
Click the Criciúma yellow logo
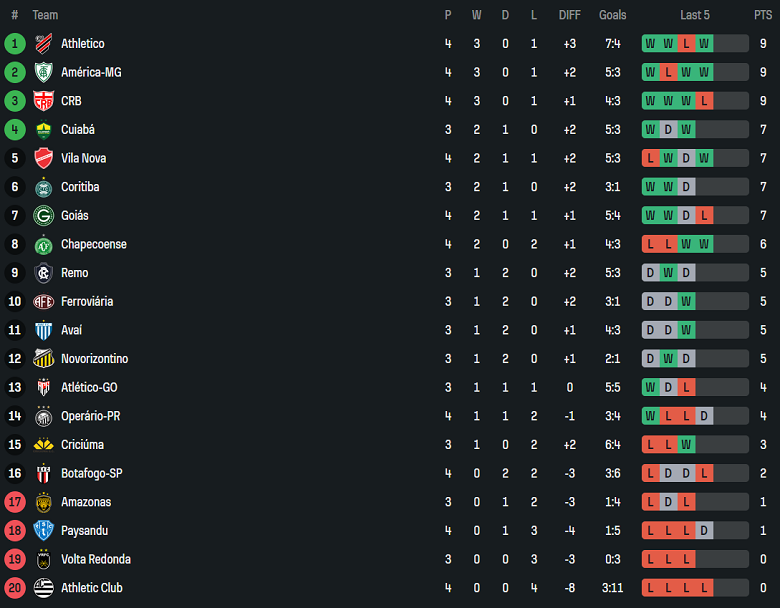pos(43,445)
